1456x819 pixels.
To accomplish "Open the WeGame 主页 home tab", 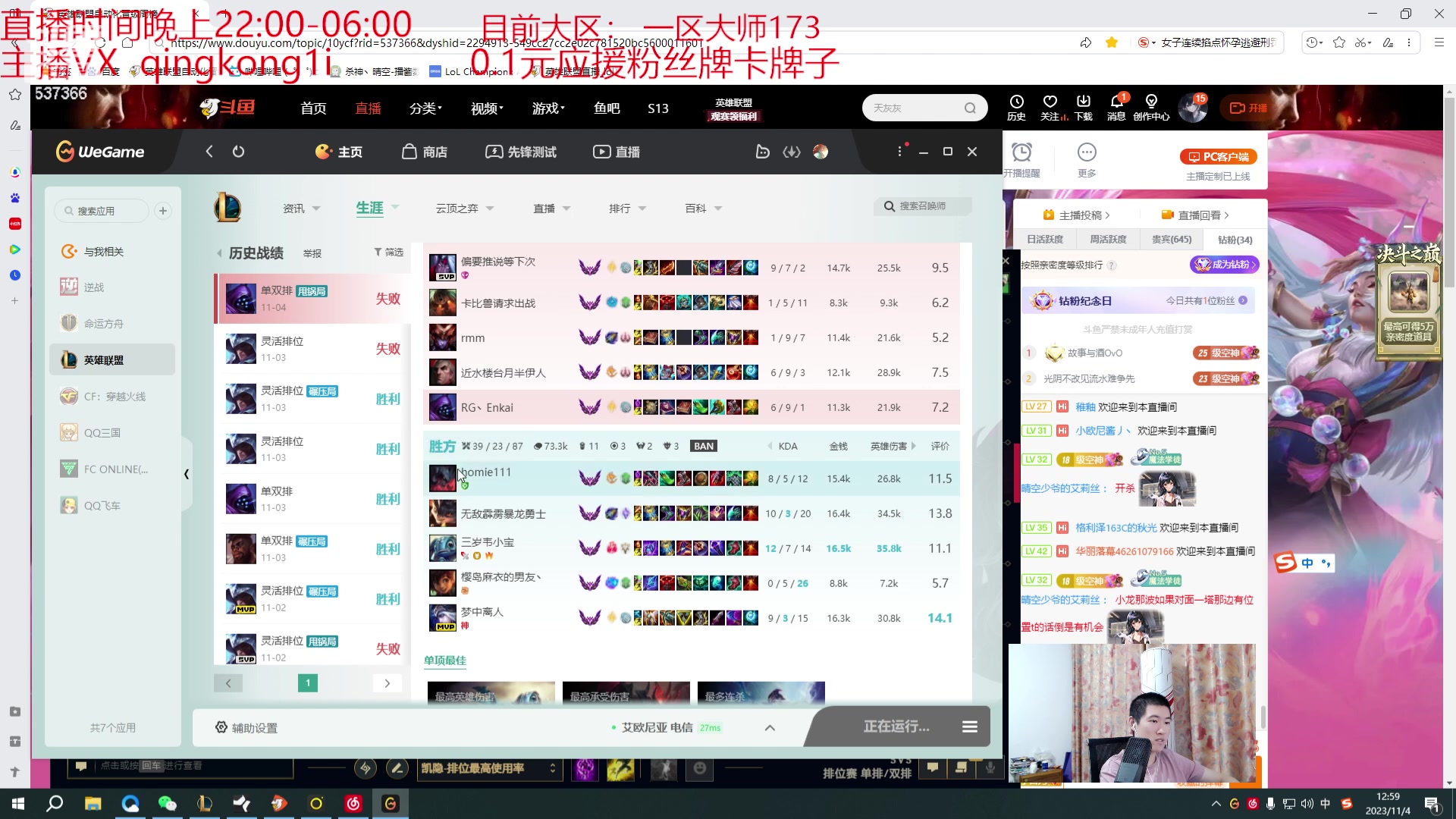I will point(338,152).
